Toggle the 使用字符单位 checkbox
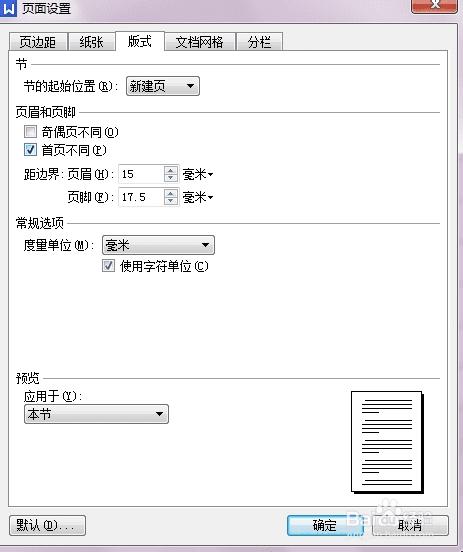This screenshot has width=463, height=552. pos(108,266)
